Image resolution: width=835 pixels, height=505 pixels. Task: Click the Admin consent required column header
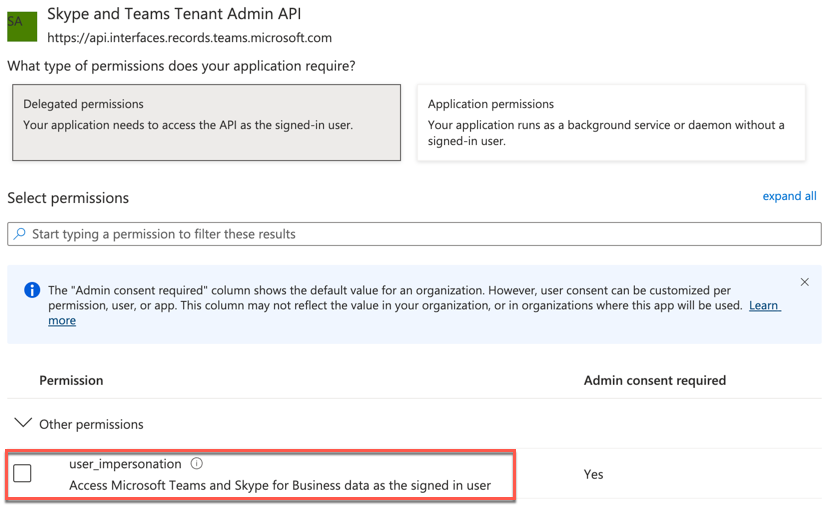point(654,380)
